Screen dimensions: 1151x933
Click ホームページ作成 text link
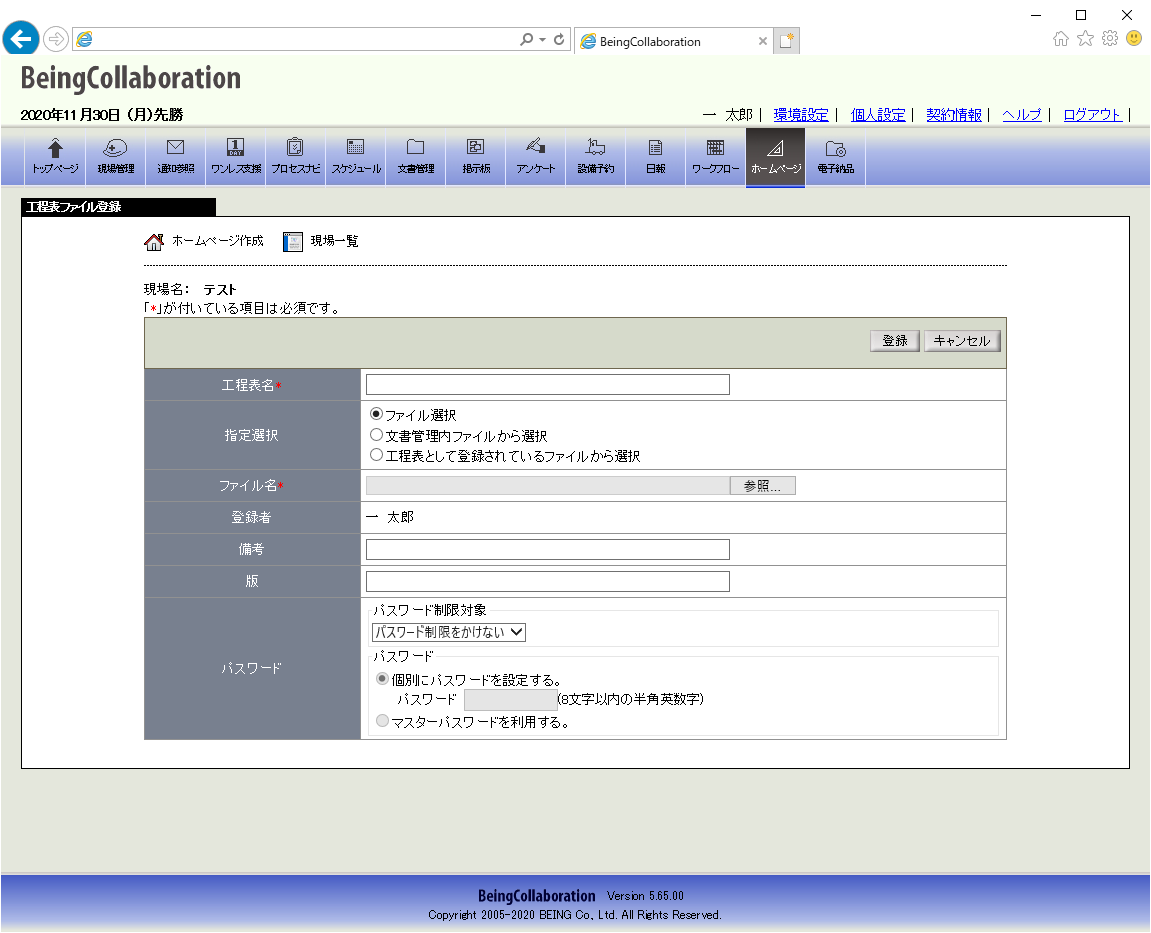point(217,241)
